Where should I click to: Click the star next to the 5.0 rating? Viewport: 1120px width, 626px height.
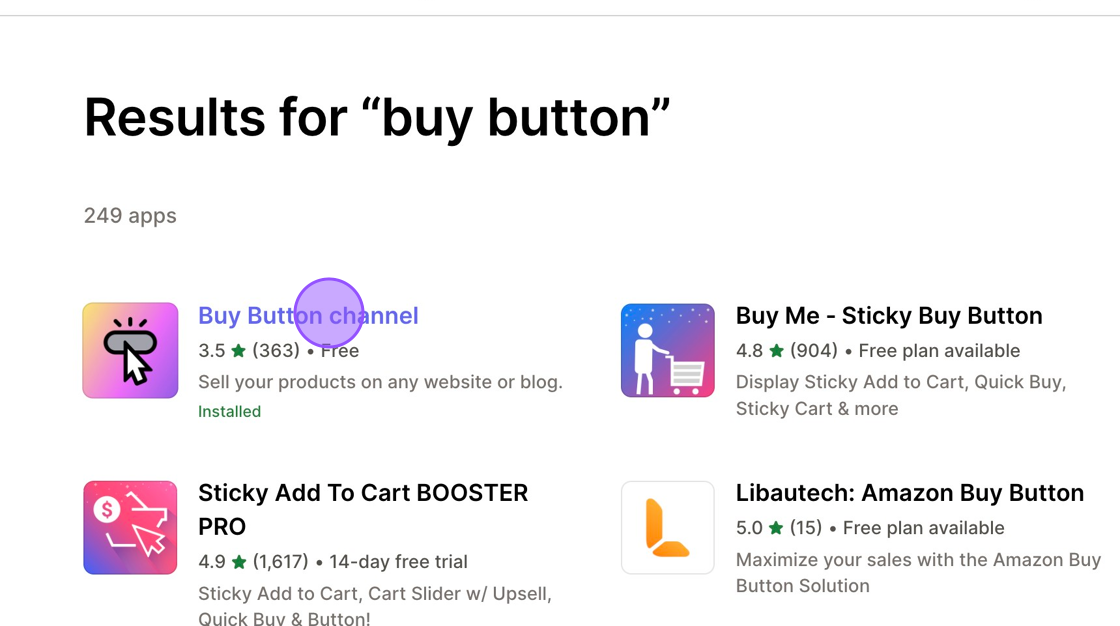click(776, 528)
